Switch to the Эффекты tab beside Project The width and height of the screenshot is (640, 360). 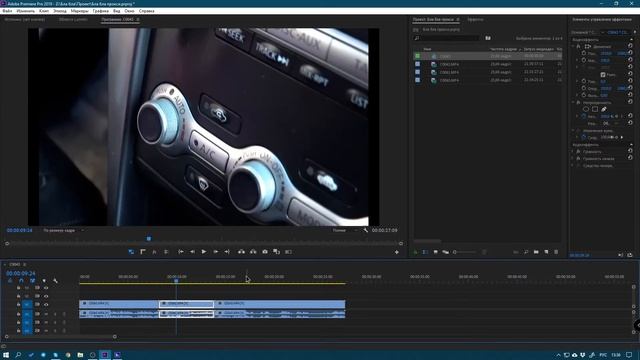tap(475, 19)
